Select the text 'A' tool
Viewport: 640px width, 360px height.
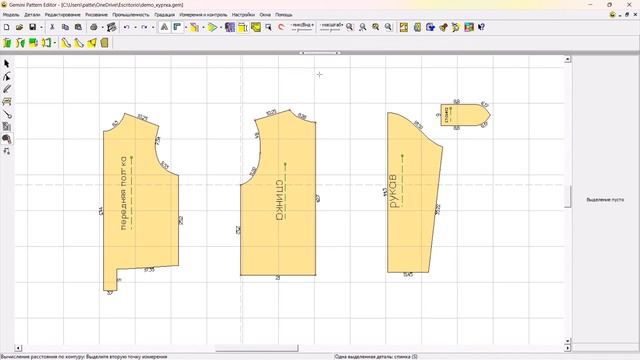pos(164,27)
